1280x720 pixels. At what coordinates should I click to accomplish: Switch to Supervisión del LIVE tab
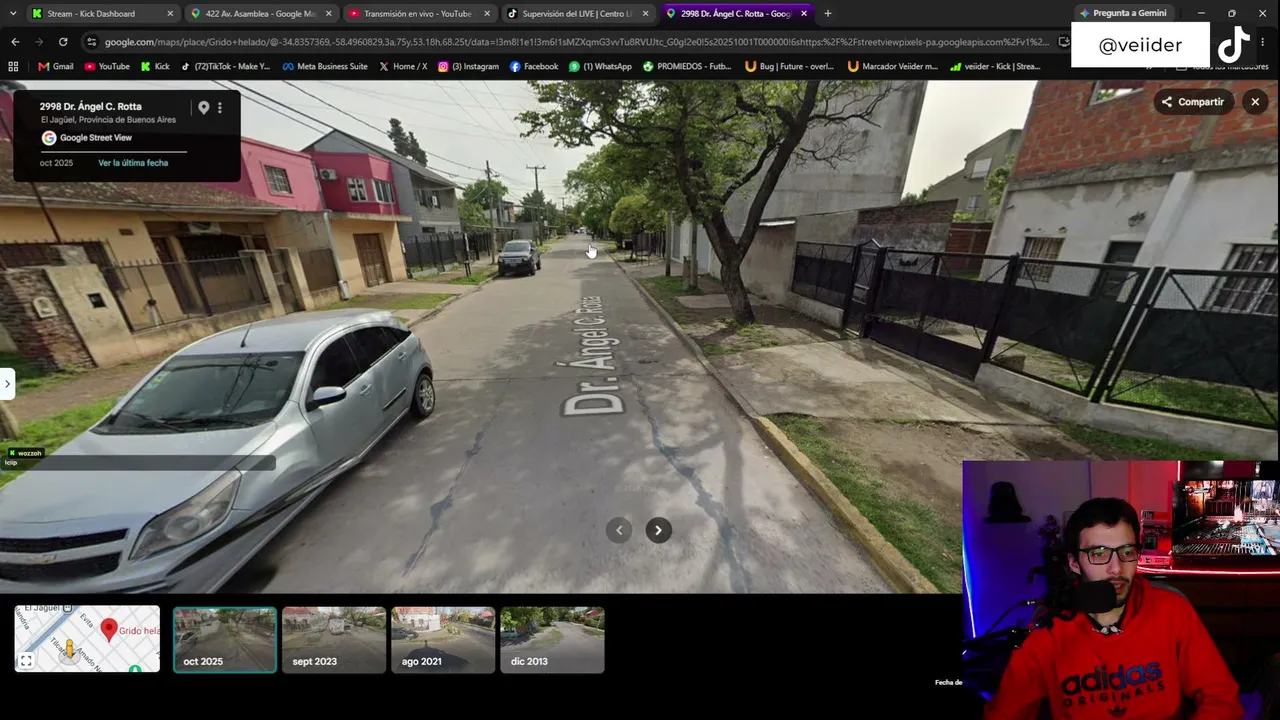tap(577, 14)
